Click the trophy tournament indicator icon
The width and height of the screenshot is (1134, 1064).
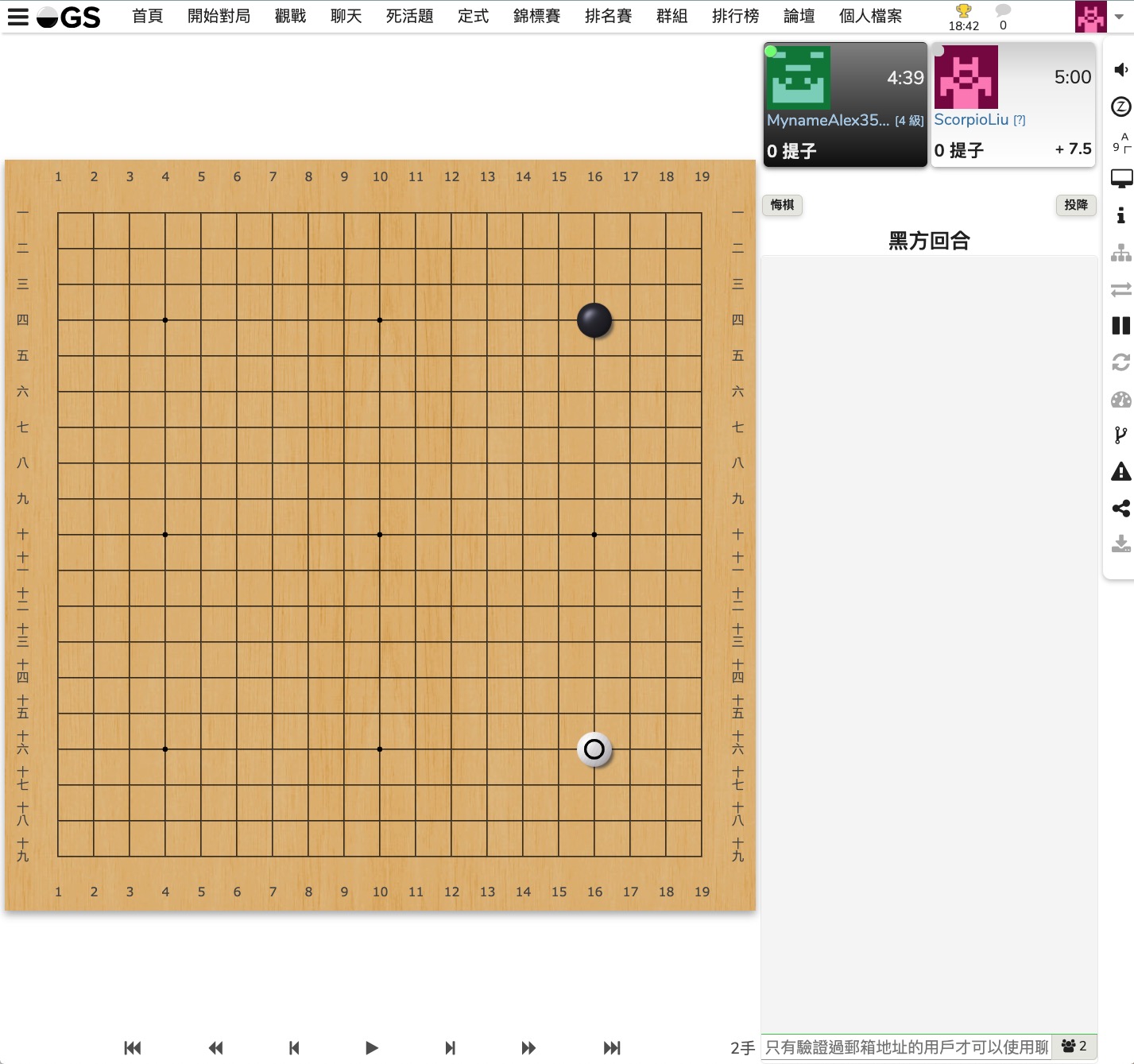coord(964,11)
